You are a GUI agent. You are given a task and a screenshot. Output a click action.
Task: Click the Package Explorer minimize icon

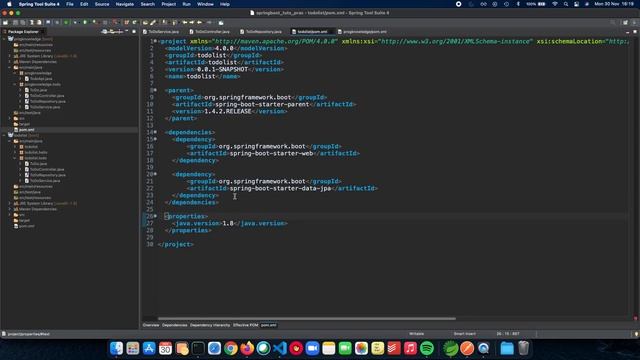tap(127, 31)
